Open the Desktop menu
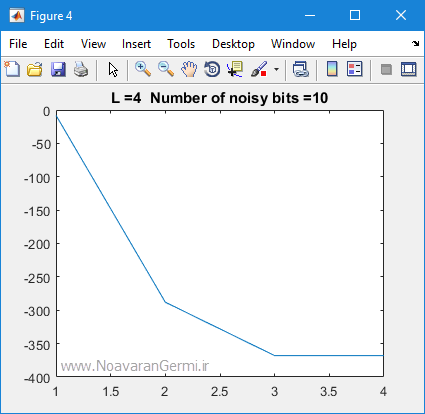 [x=233, y=44]
